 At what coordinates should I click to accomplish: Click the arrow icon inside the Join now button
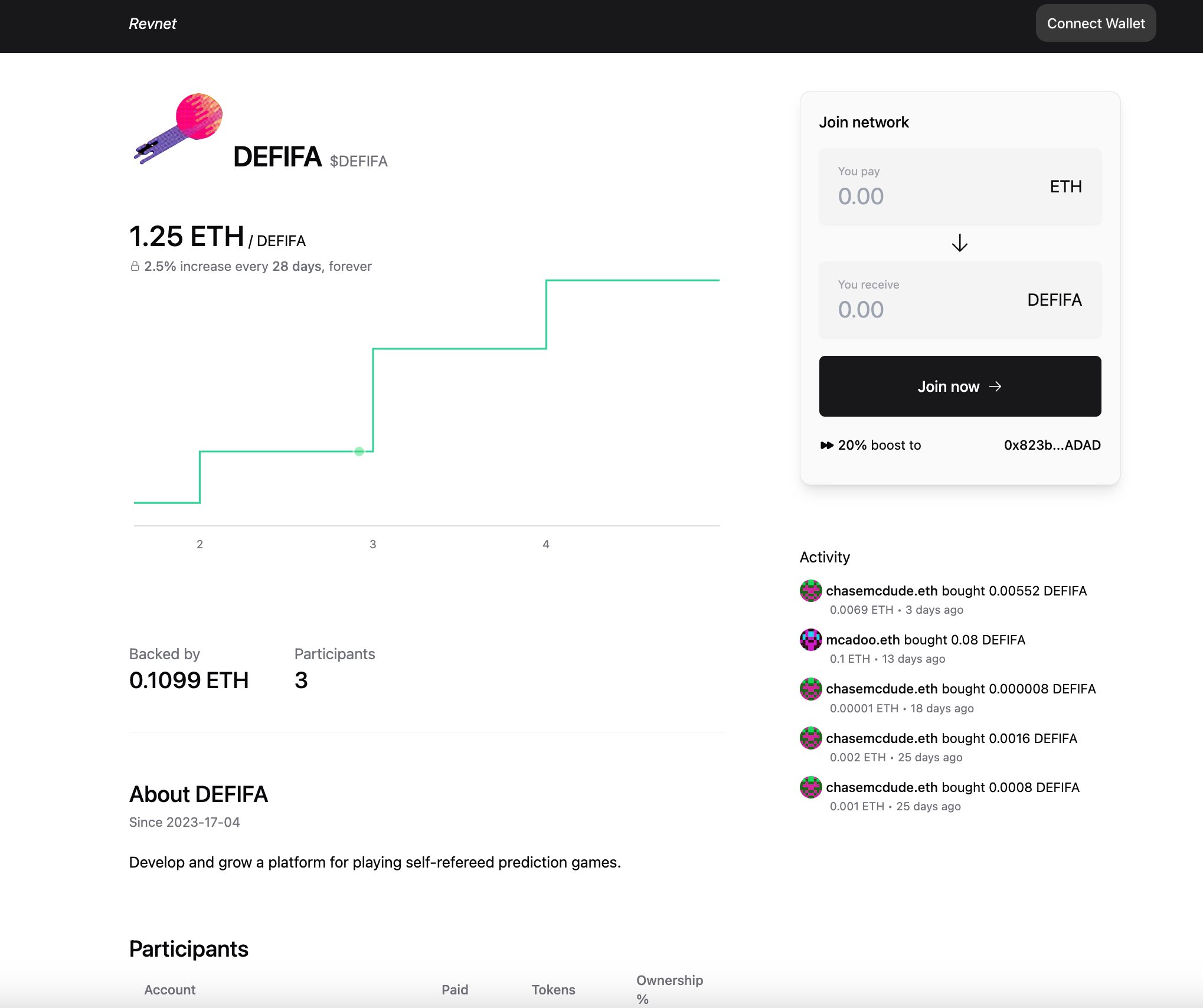click(x=996, y=387)
